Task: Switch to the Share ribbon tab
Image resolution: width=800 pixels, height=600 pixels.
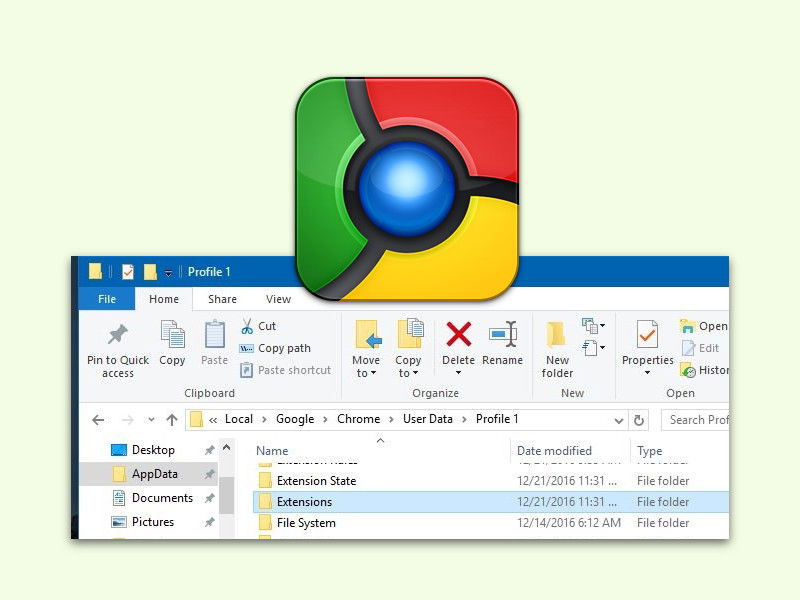Action: click(222, 299)
